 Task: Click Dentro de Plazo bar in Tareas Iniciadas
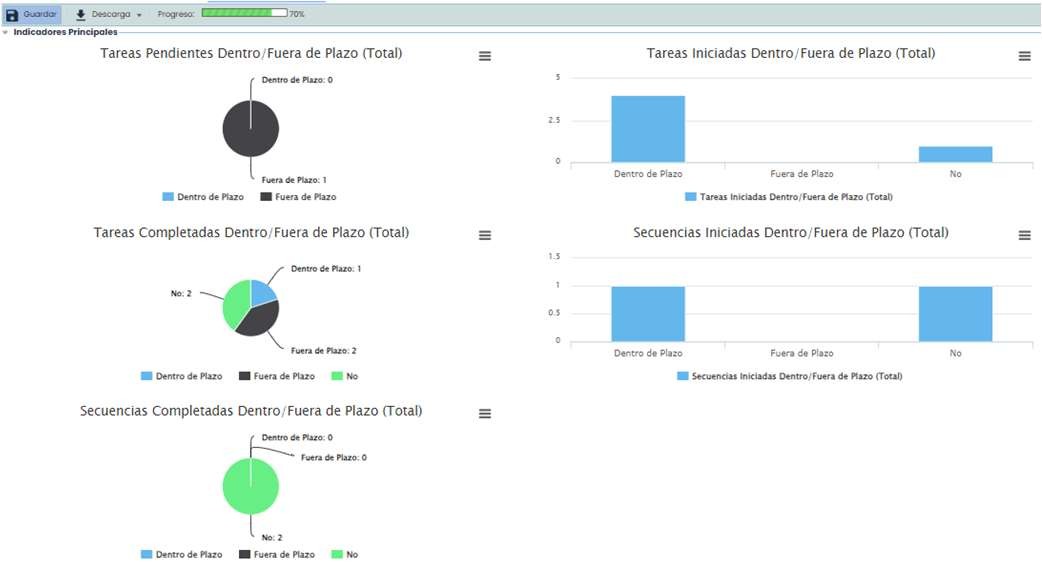648,129
